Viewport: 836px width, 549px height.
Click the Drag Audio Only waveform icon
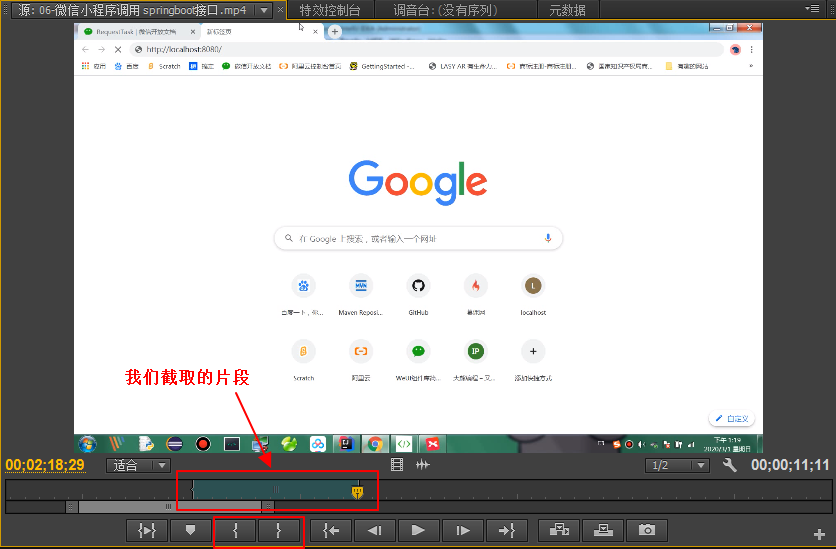pos(423,465)
